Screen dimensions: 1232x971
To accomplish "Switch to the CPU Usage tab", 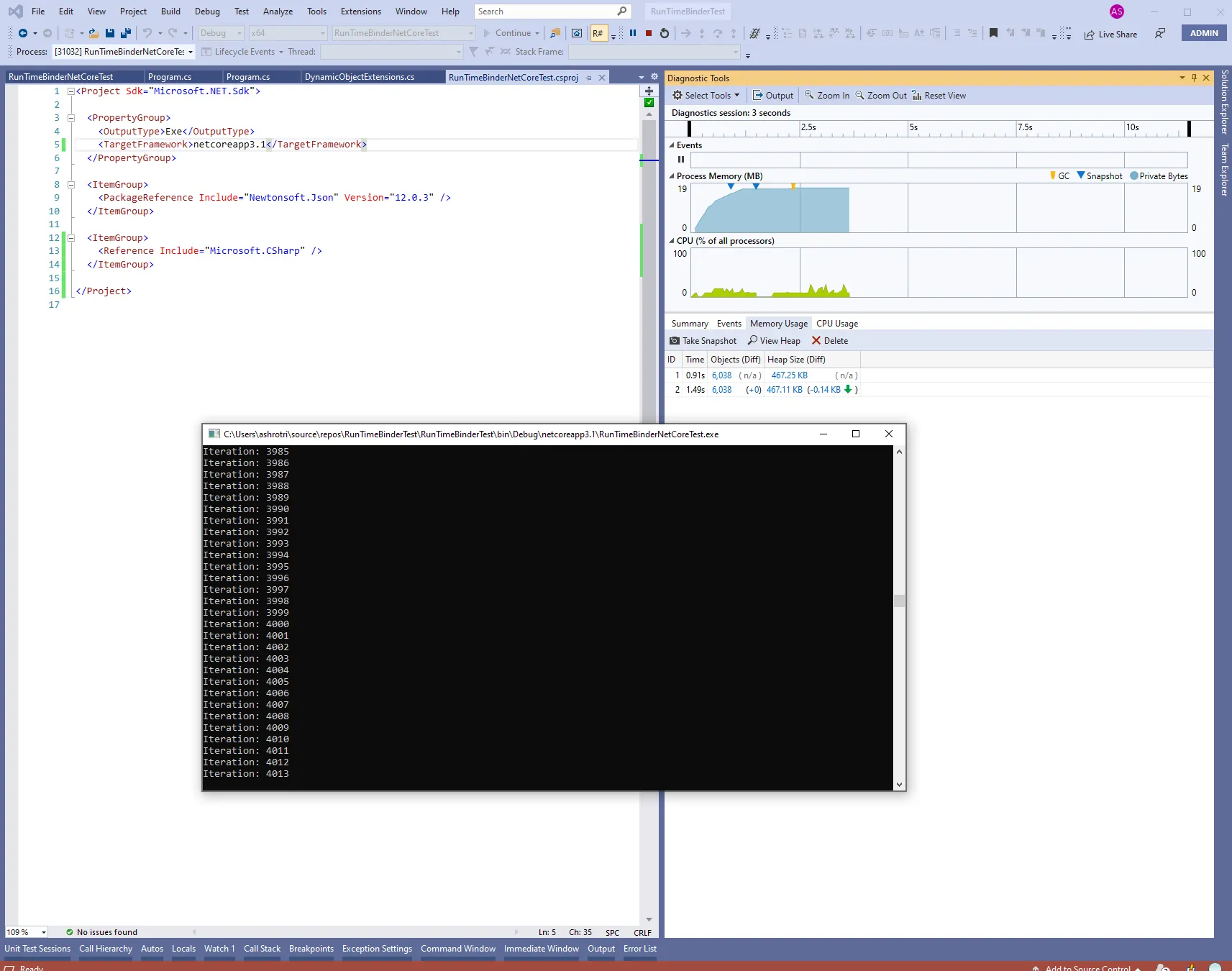I will pos(836,324).
